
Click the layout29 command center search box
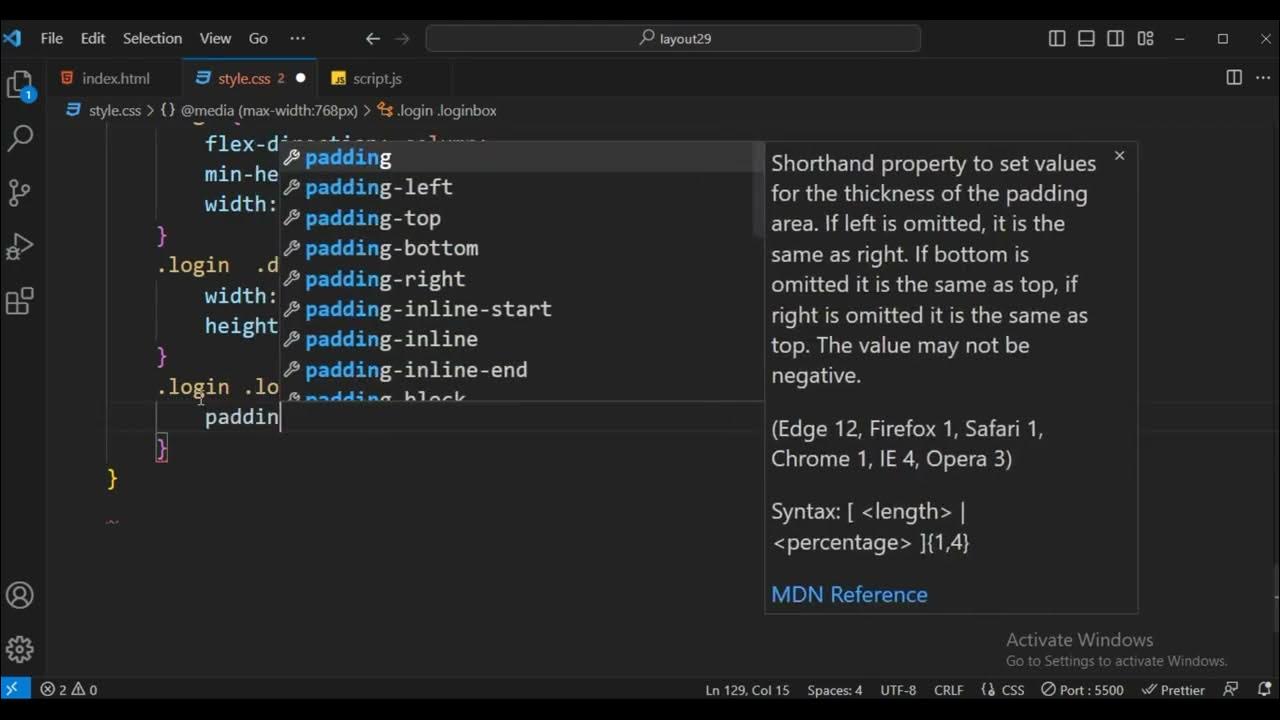pos(673,39)
